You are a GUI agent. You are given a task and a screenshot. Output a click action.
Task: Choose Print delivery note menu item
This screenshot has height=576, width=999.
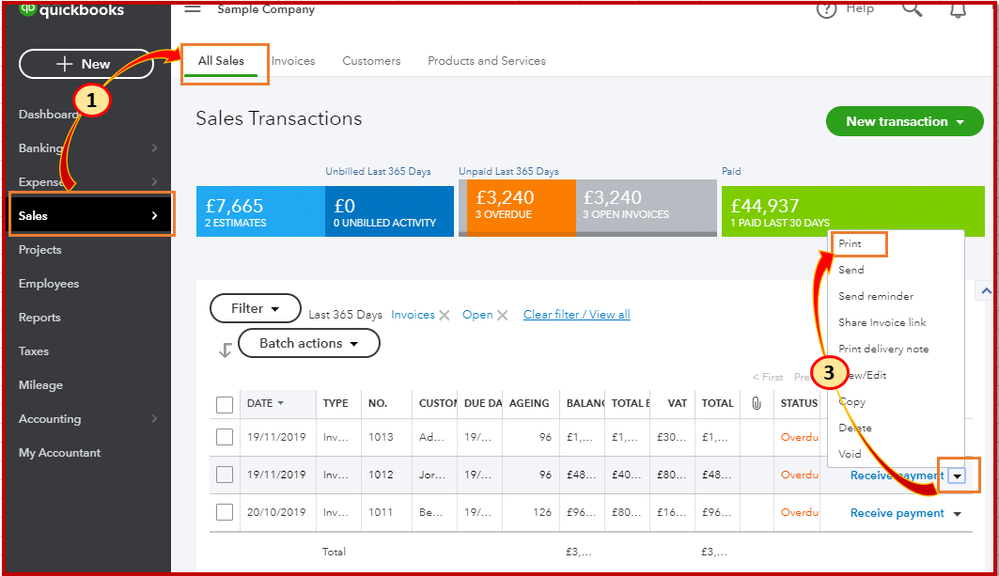pos(884,349)
